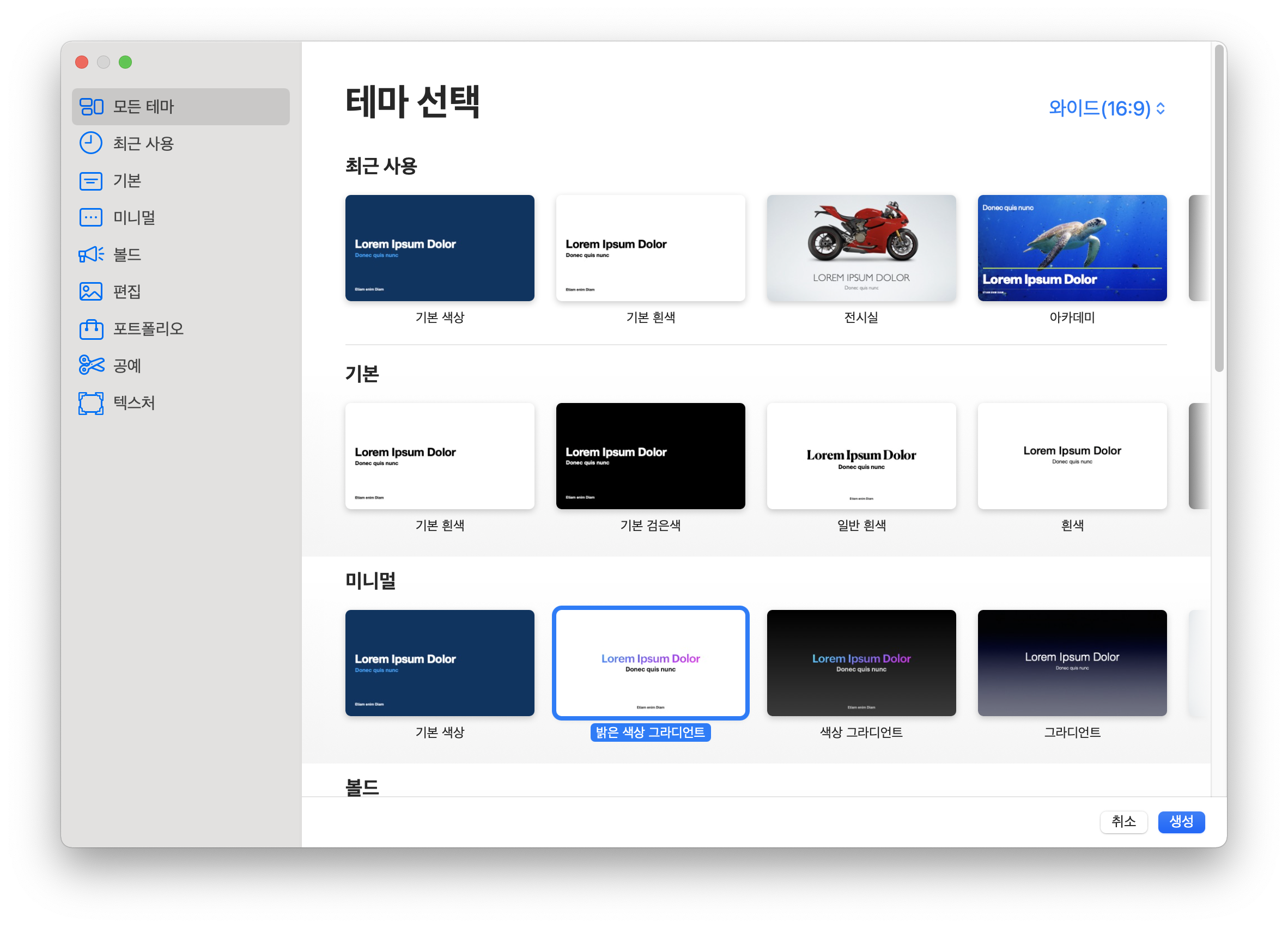Open the 기본 category icon
Image resolution: width=1288 pixels, height=928 pixels.
pyautogui.click(x=91, y=180)
